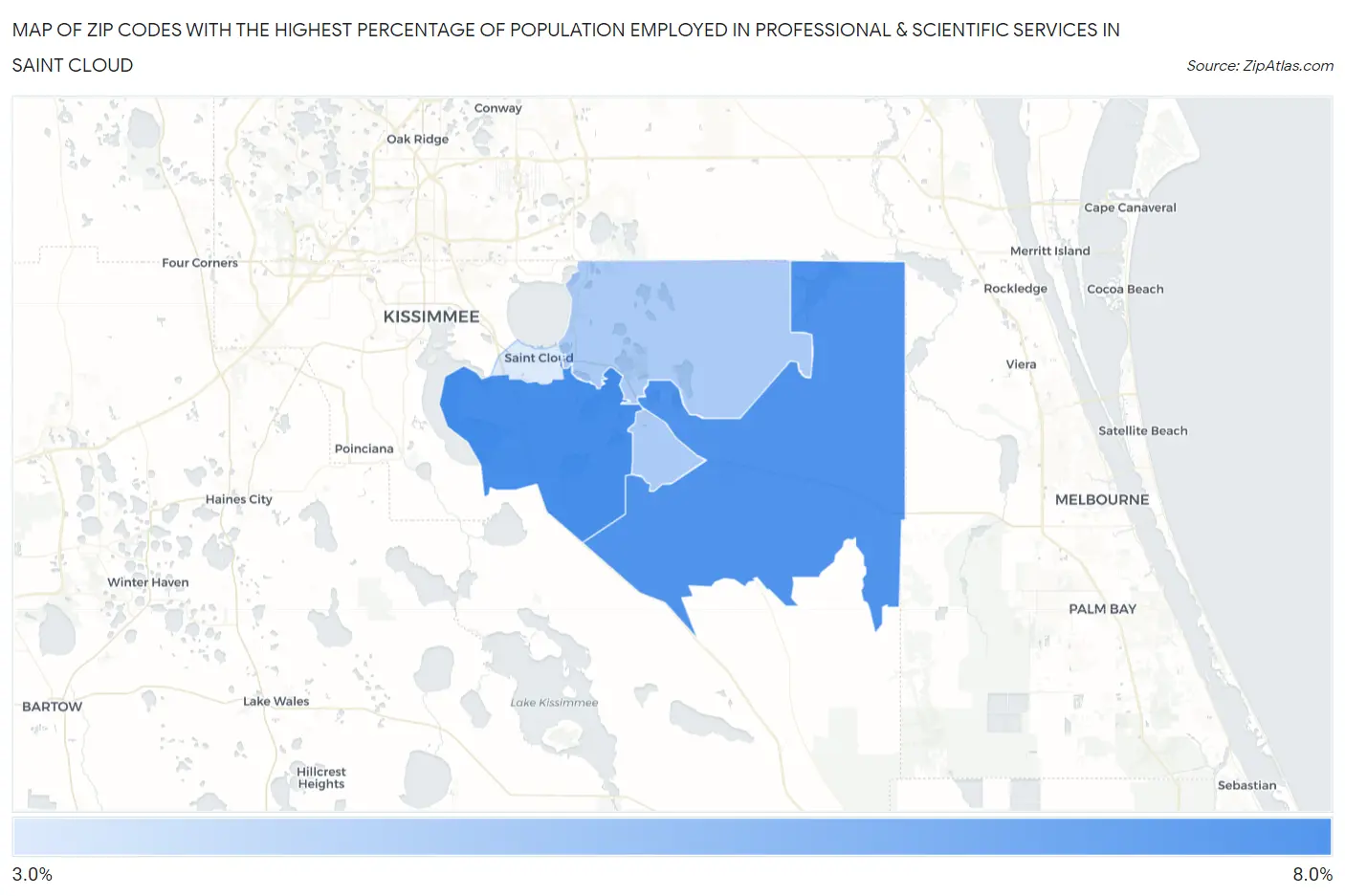Click the Poinciana label
1345x896 pixels.
(x=364, y=448)
